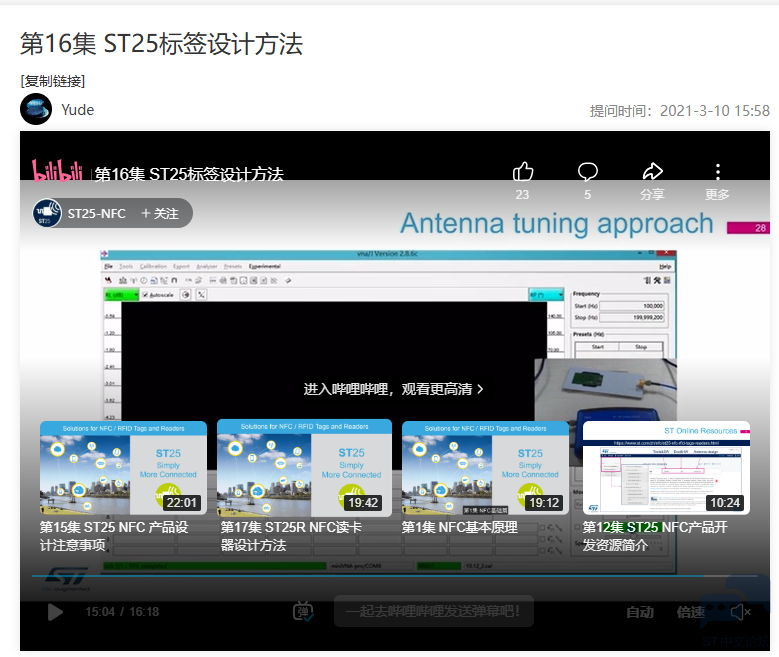Click the thumbs-up like icon
The width and height of the screenshot is (779, 657).
(x=523, y=172)
